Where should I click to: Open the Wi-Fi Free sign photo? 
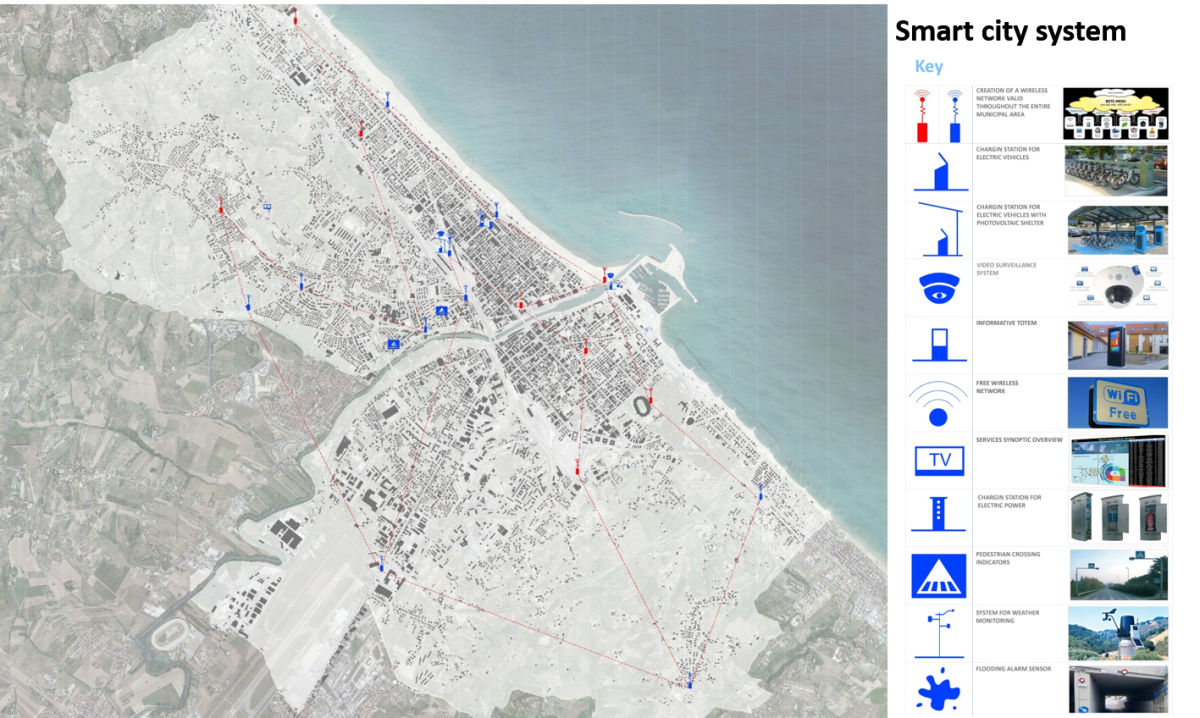click(x=1117, y=403)
